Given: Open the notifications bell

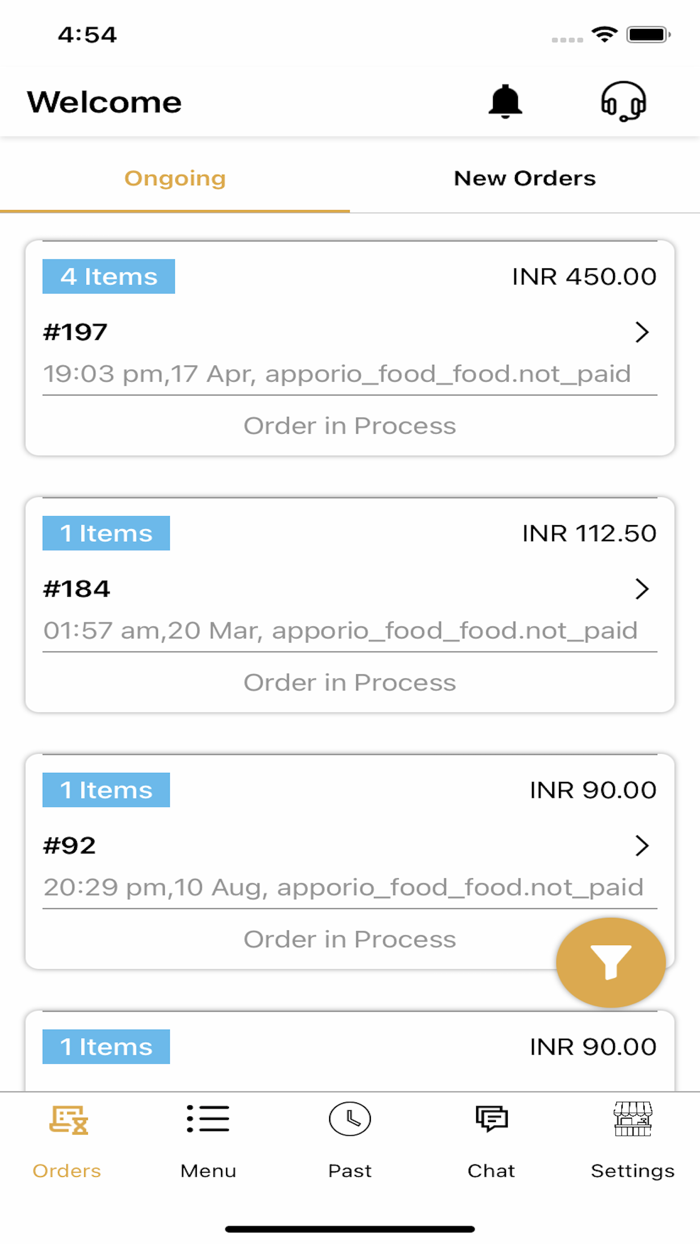Looking at the screenshot, I should click(x=505, y=101).
